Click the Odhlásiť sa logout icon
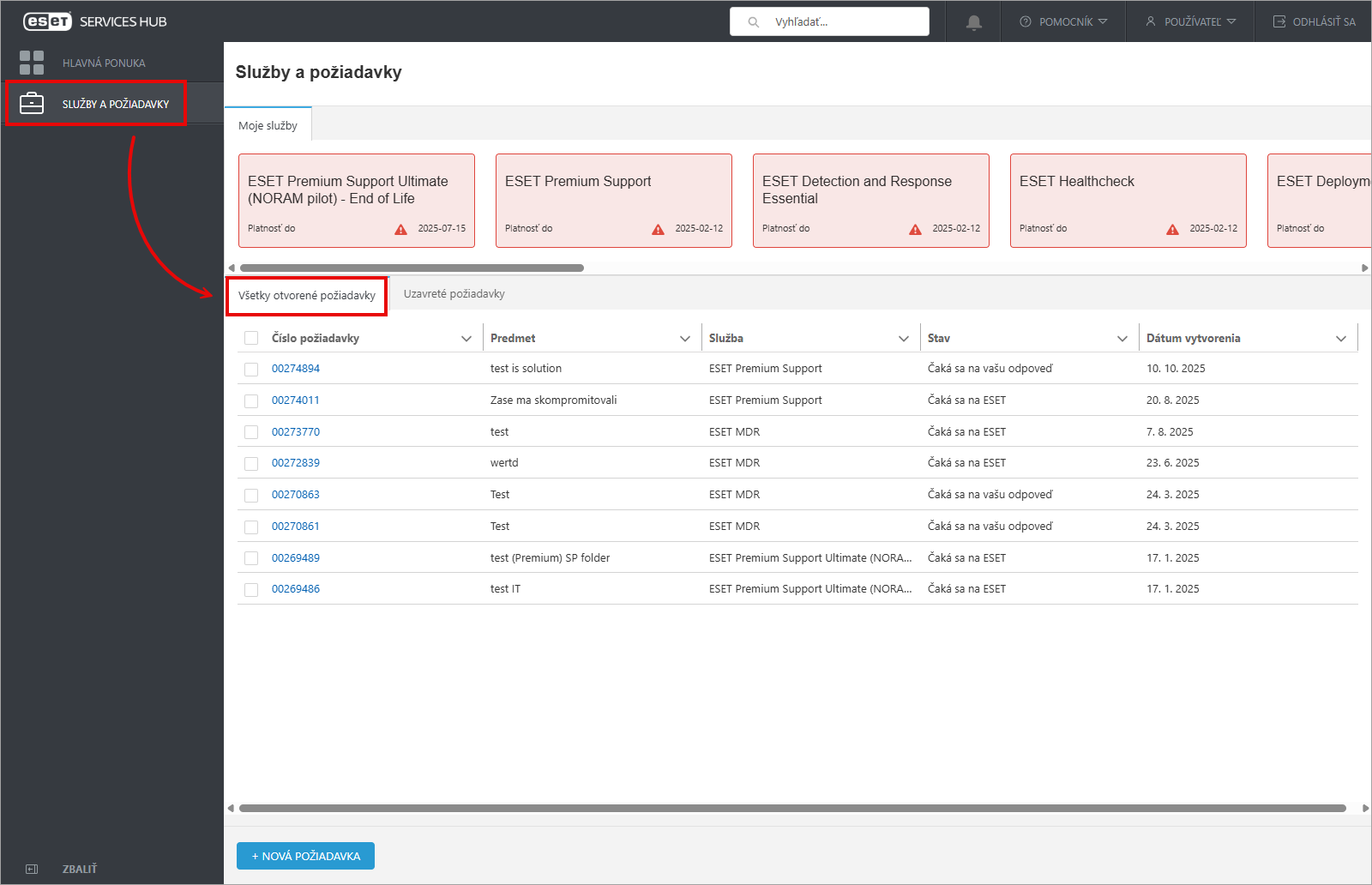 coord(1279,21)
